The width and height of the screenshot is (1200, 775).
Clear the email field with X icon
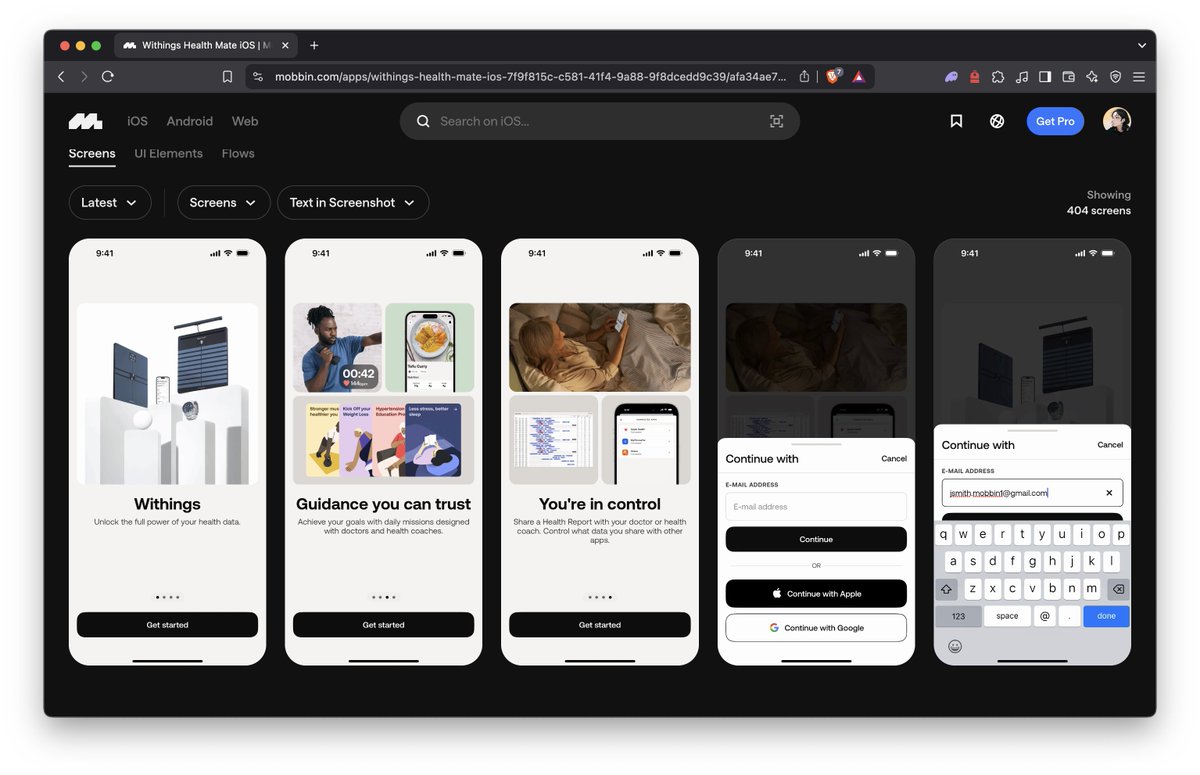(x=1109, y=493)
